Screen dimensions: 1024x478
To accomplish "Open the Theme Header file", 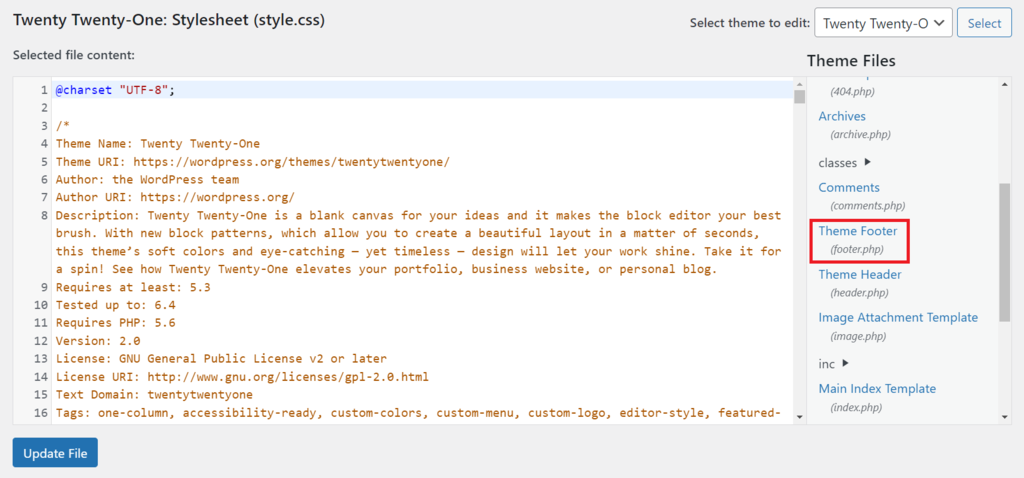I will pos(860,275).
